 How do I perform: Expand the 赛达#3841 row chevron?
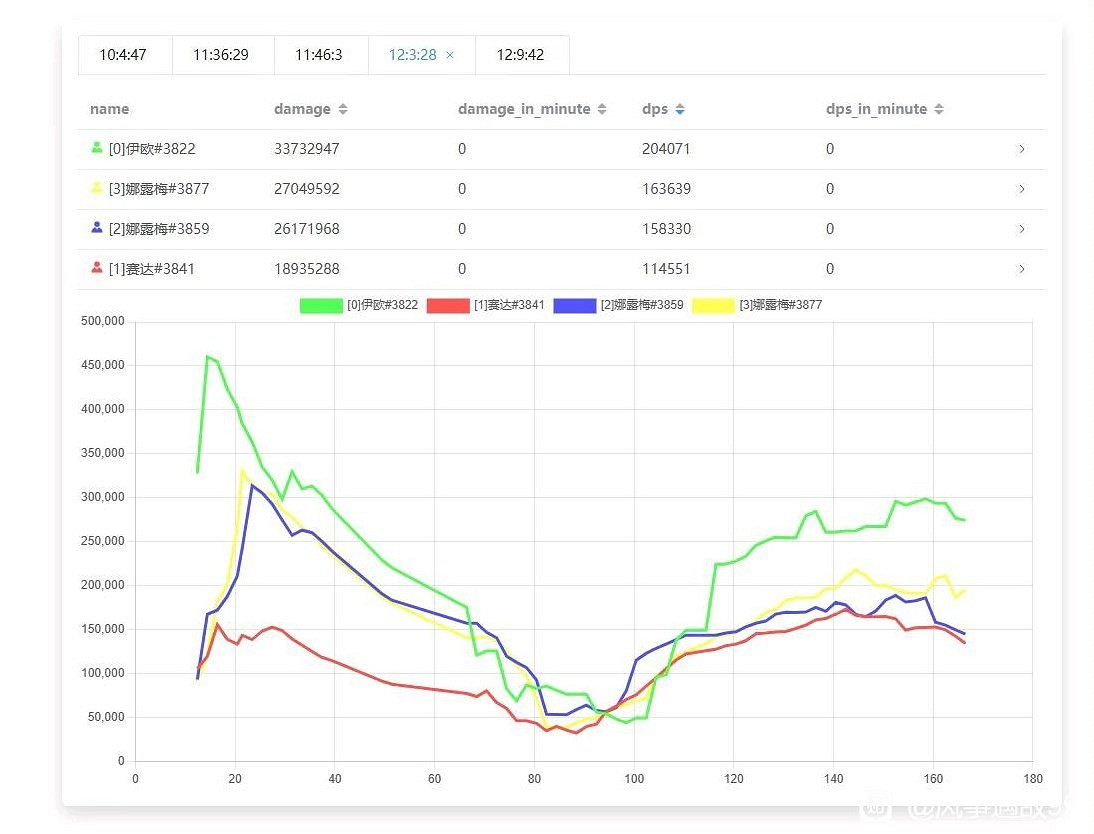tap(1021, 269)
